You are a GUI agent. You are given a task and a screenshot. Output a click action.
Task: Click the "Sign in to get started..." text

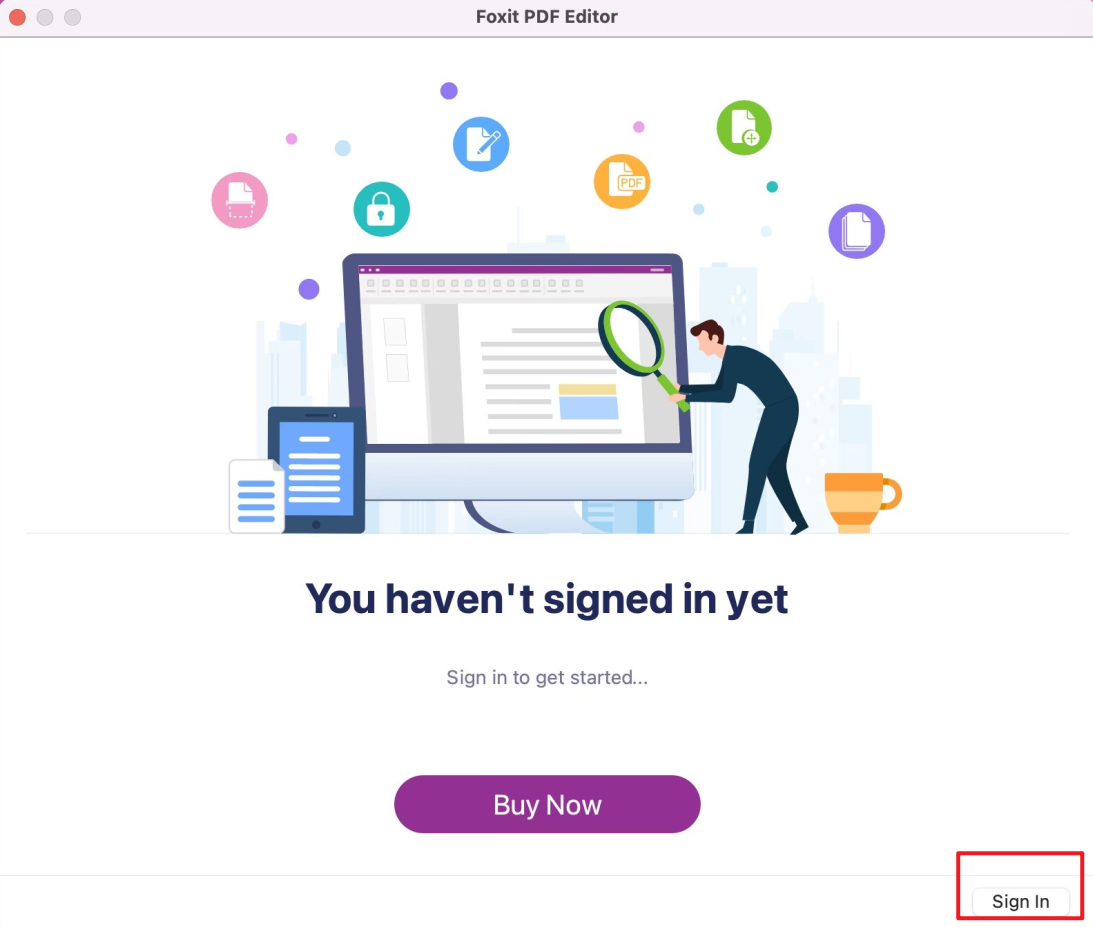547,678
